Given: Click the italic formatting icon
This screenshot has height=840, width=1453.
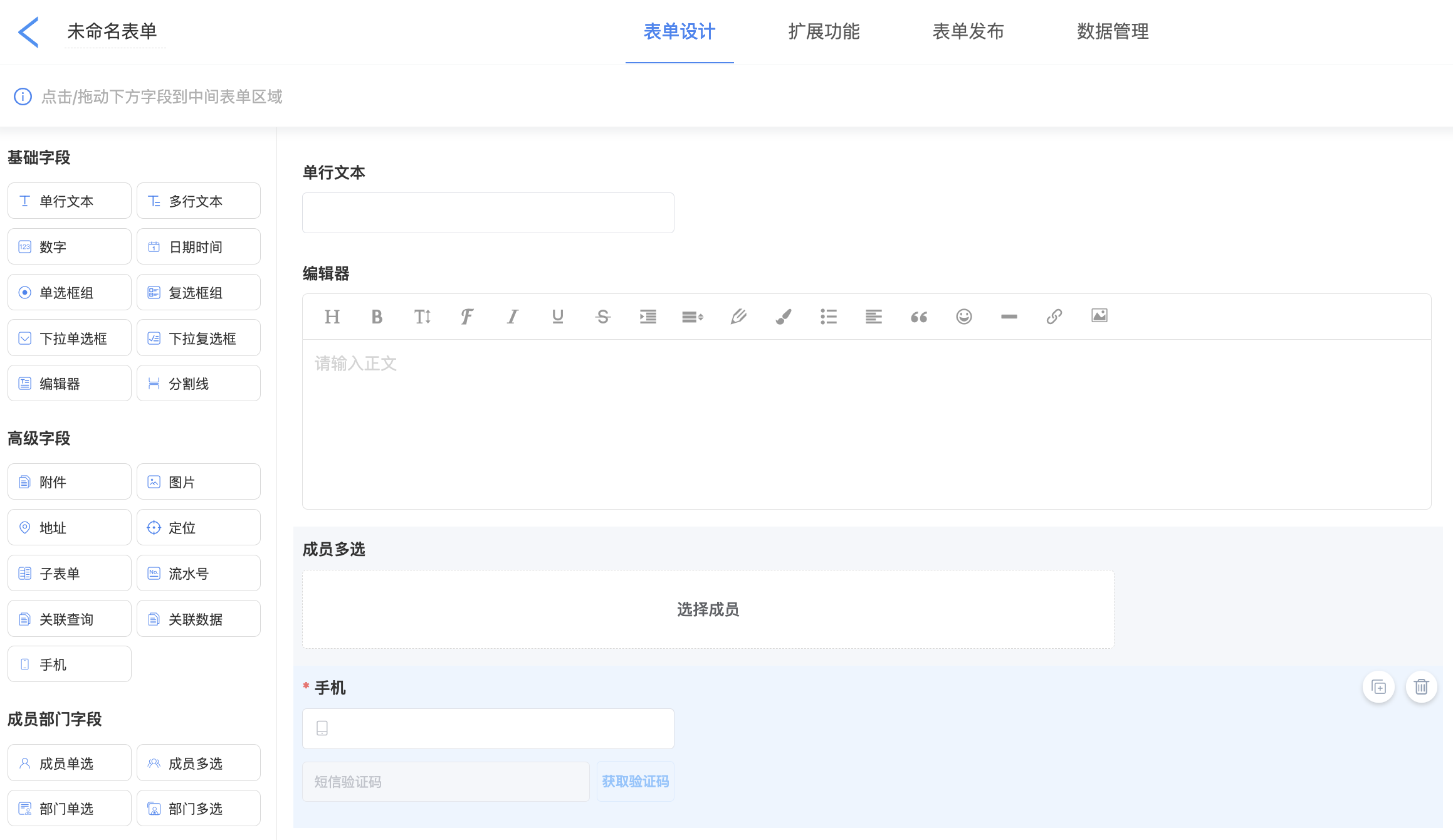Looking at the screenshot, I should coord(512,317).
